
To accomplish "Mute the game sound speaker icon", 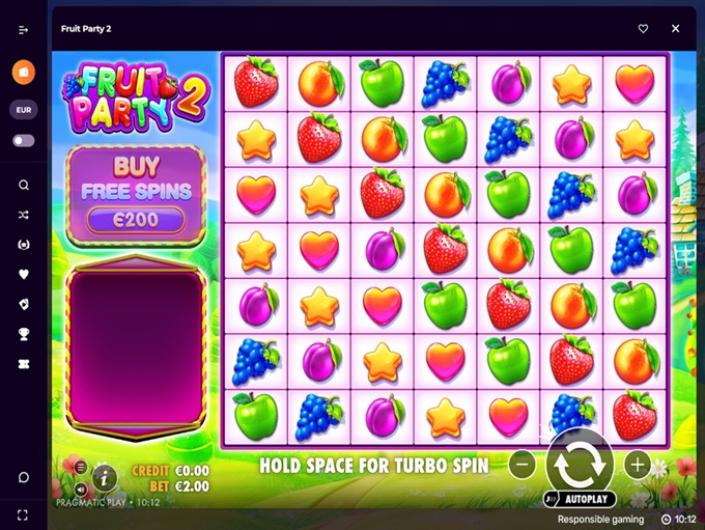I will click(x=80, y=489).
